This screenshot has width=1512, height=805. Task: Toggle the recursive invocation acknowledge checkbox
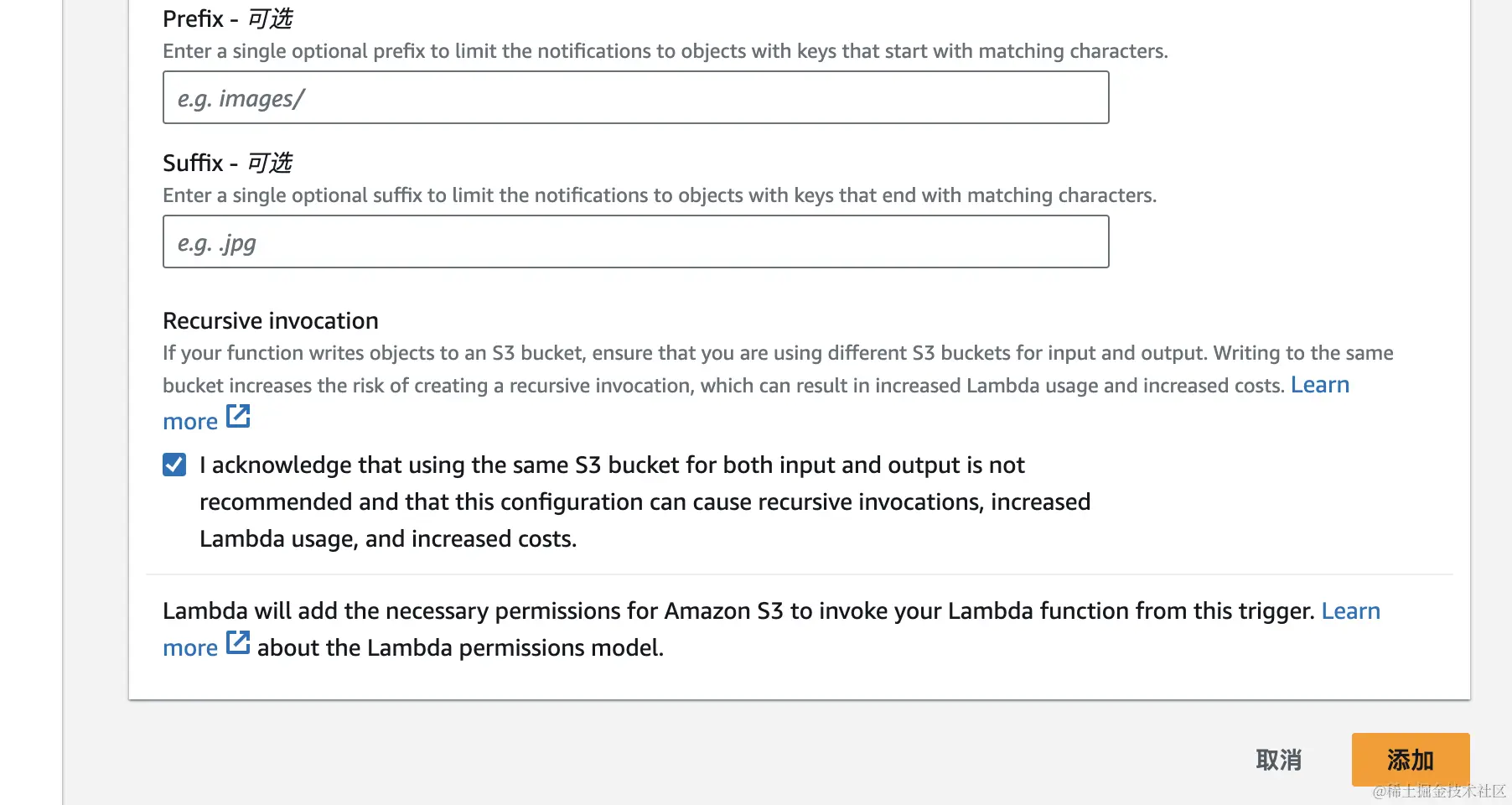click(174, 465)
